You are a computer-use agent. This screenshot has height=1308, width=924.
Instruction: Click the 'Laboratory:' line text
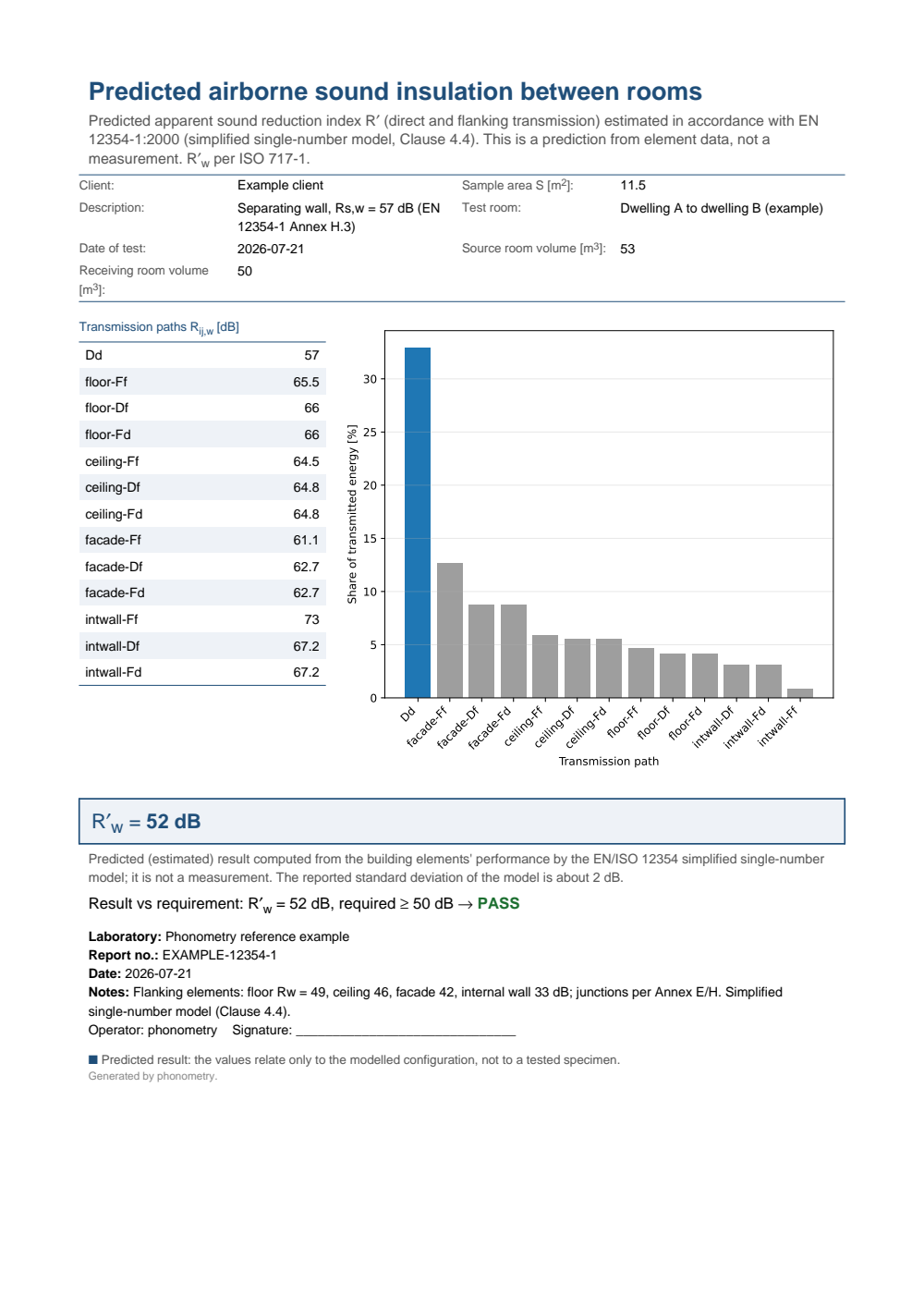click(x=219, y=936)
